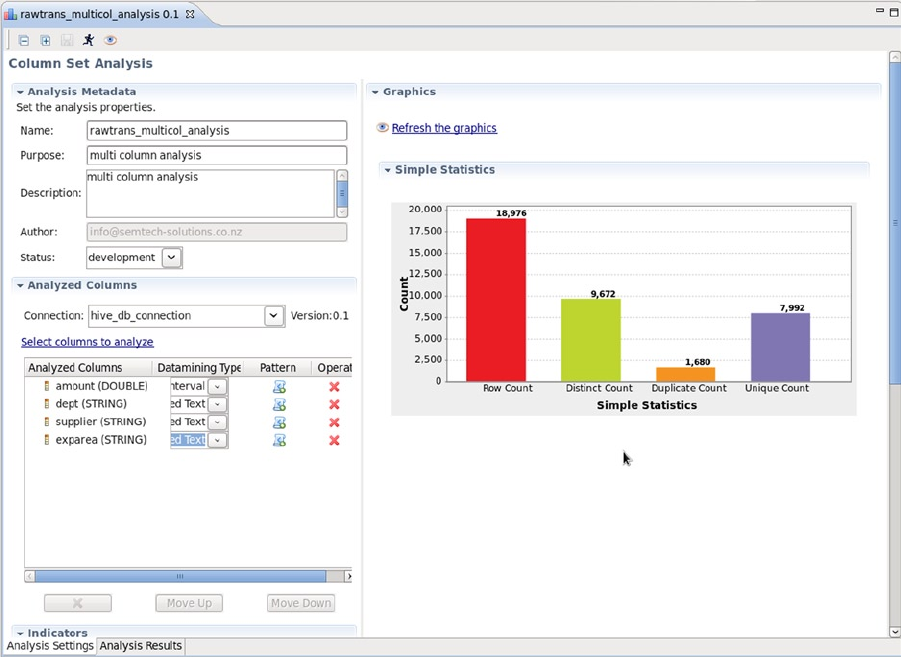Open the hive_db_connection dropdown
The width and height of the screenshot is (901, 657).
point(274,316)
